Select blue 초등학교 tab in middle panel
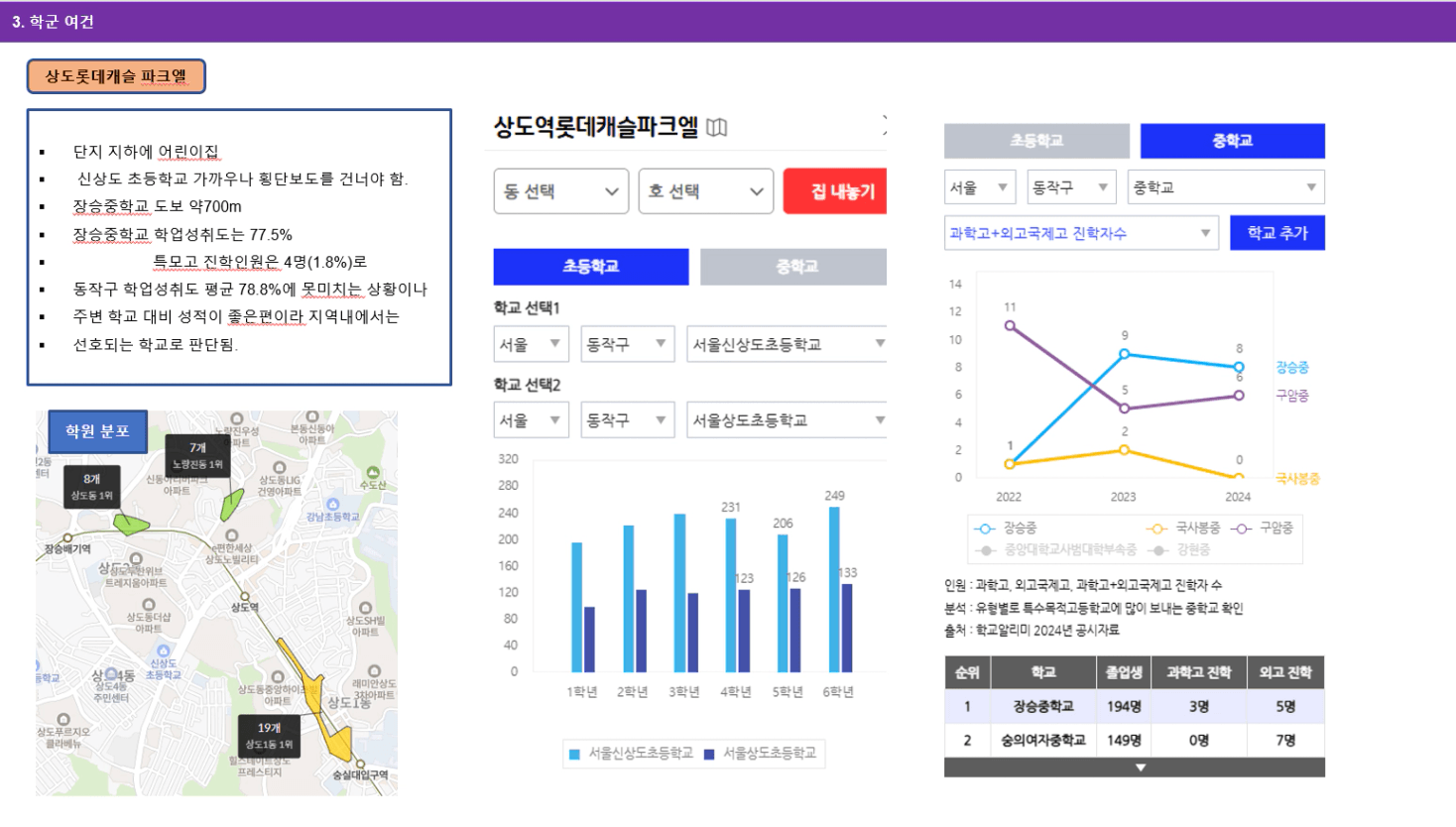The width and height of the screenshot is (1456, 827). [x=591, y=267]
